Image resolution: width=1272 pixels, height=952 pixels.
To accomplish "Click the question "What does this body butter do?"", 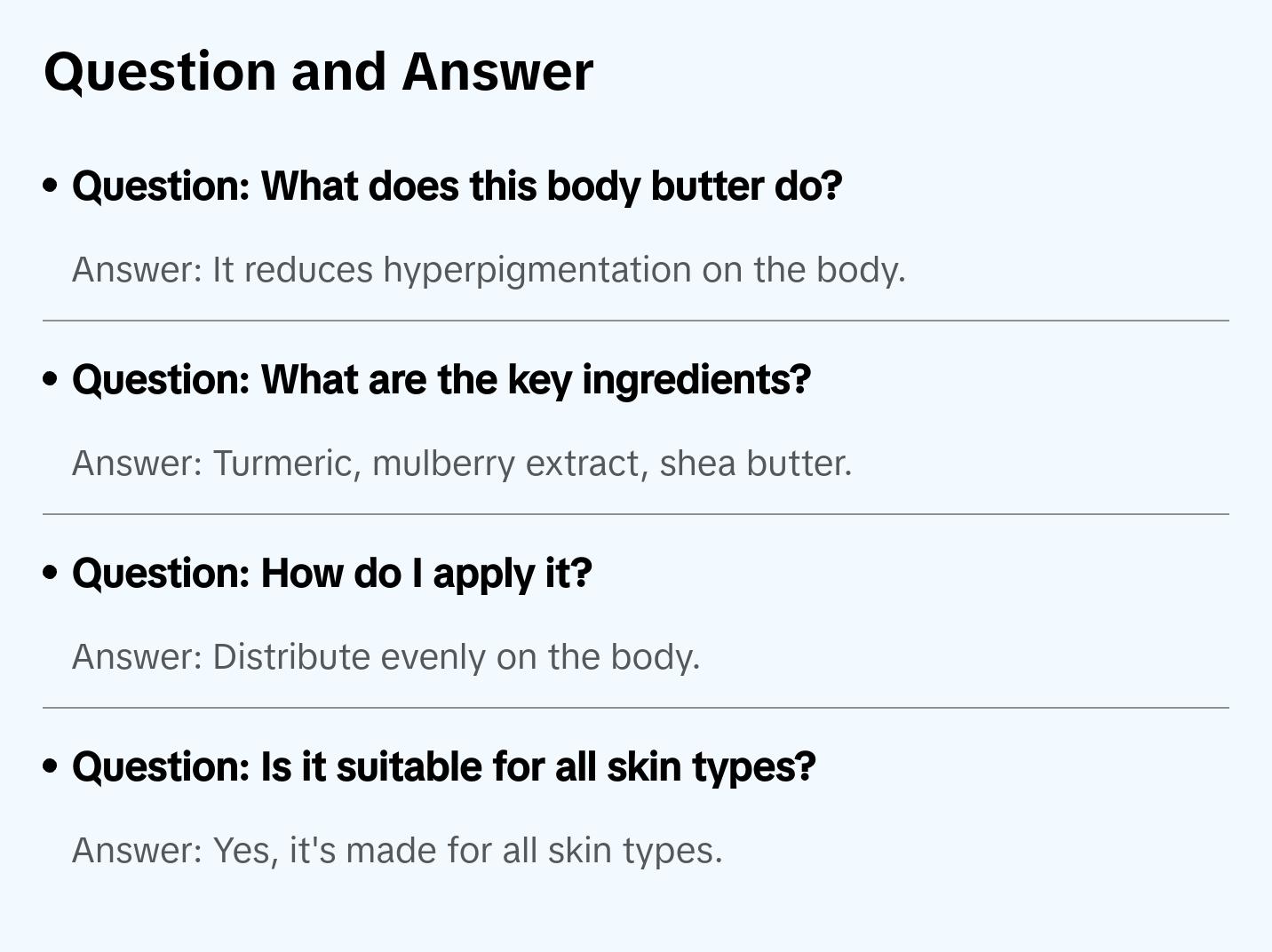I will [x=457, y=186].
